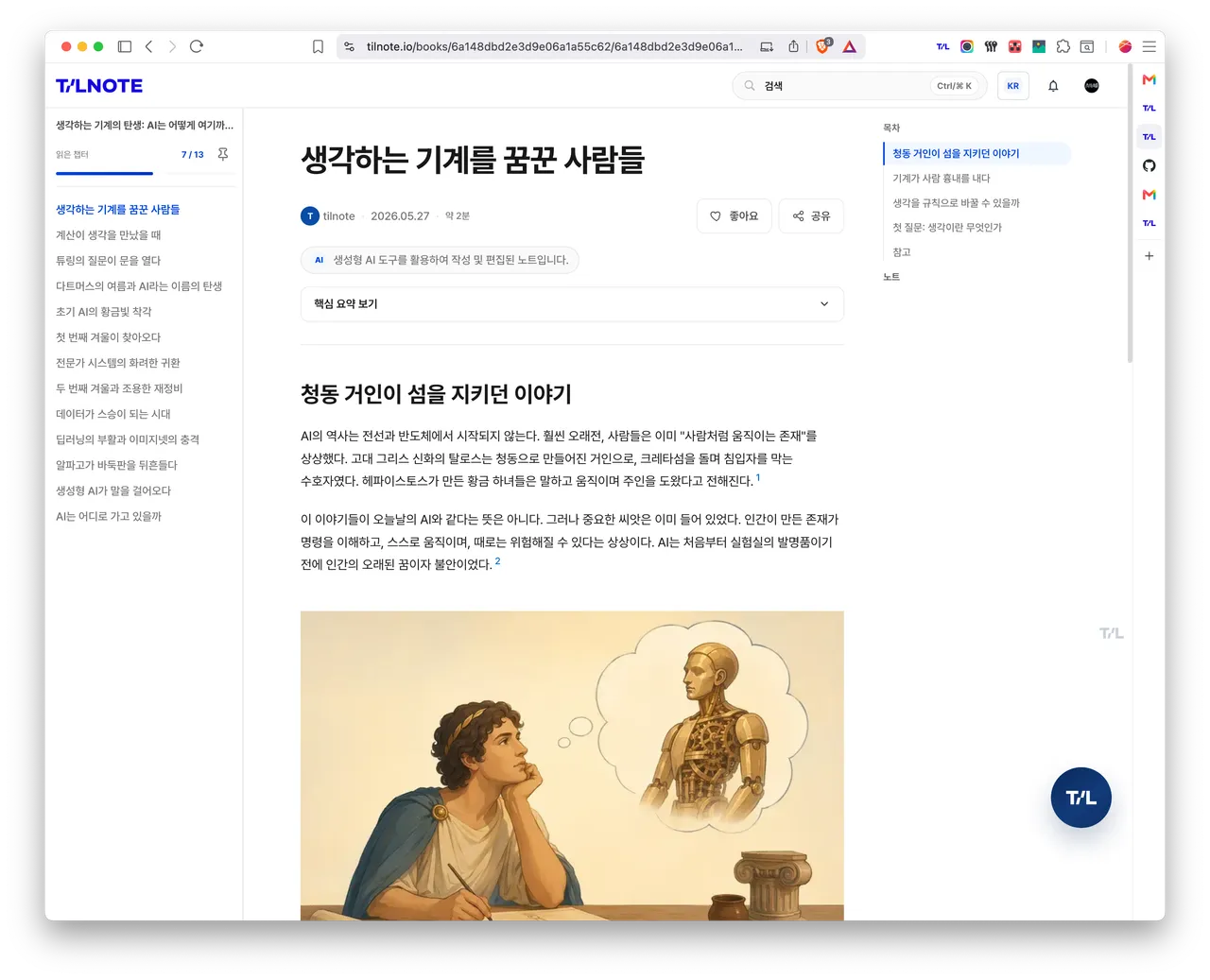
Task: Click the share icon in address bar
Action: coord(793,46)
